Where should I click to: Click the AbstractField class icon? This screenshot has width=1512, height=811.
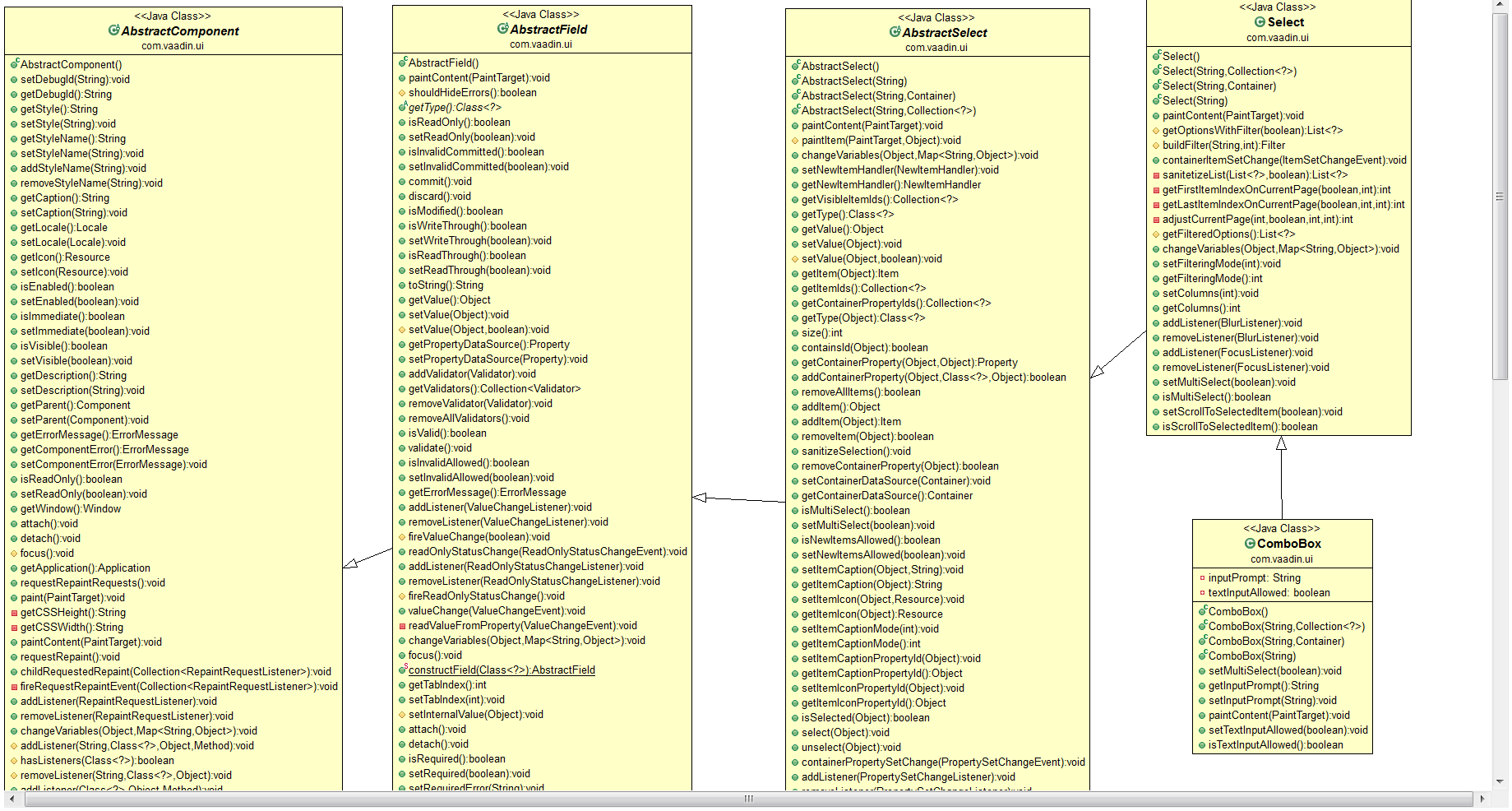point(502,29)
